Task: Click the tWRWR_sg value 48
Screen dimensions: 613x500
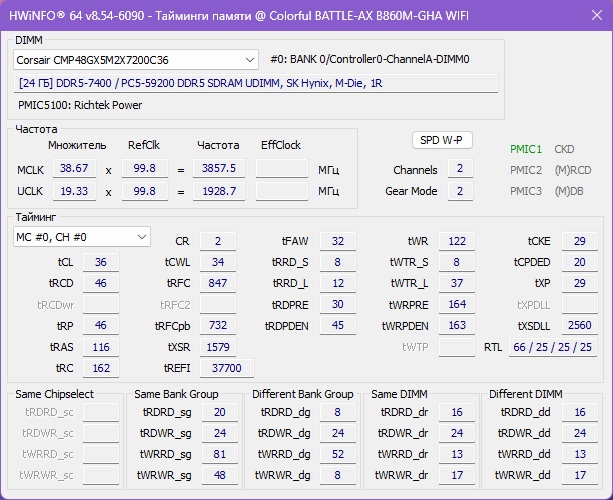Action: [x=220, y=475]
